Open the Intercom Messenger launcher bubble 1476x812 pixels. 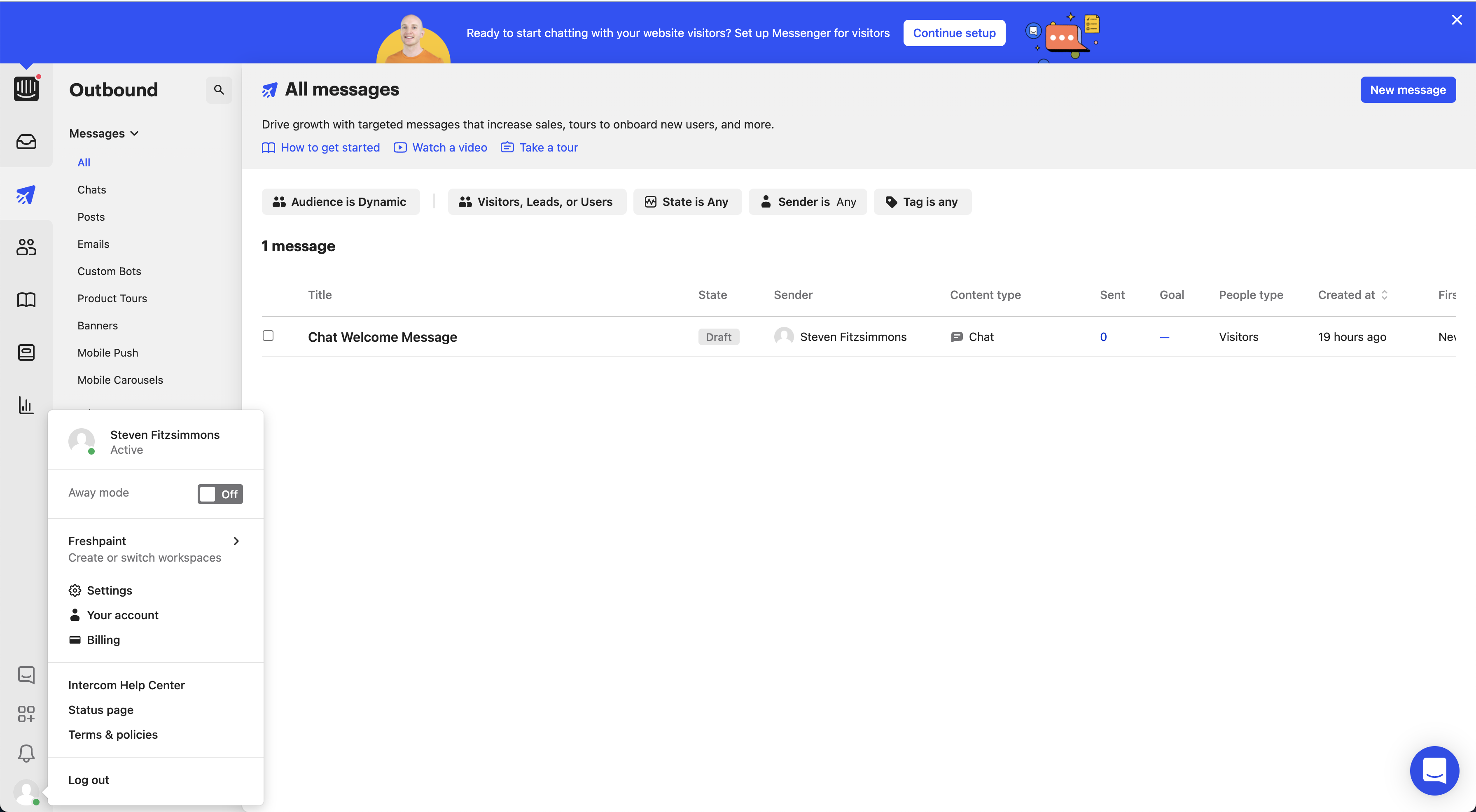pyautogui.click(x=1434, y=770)
